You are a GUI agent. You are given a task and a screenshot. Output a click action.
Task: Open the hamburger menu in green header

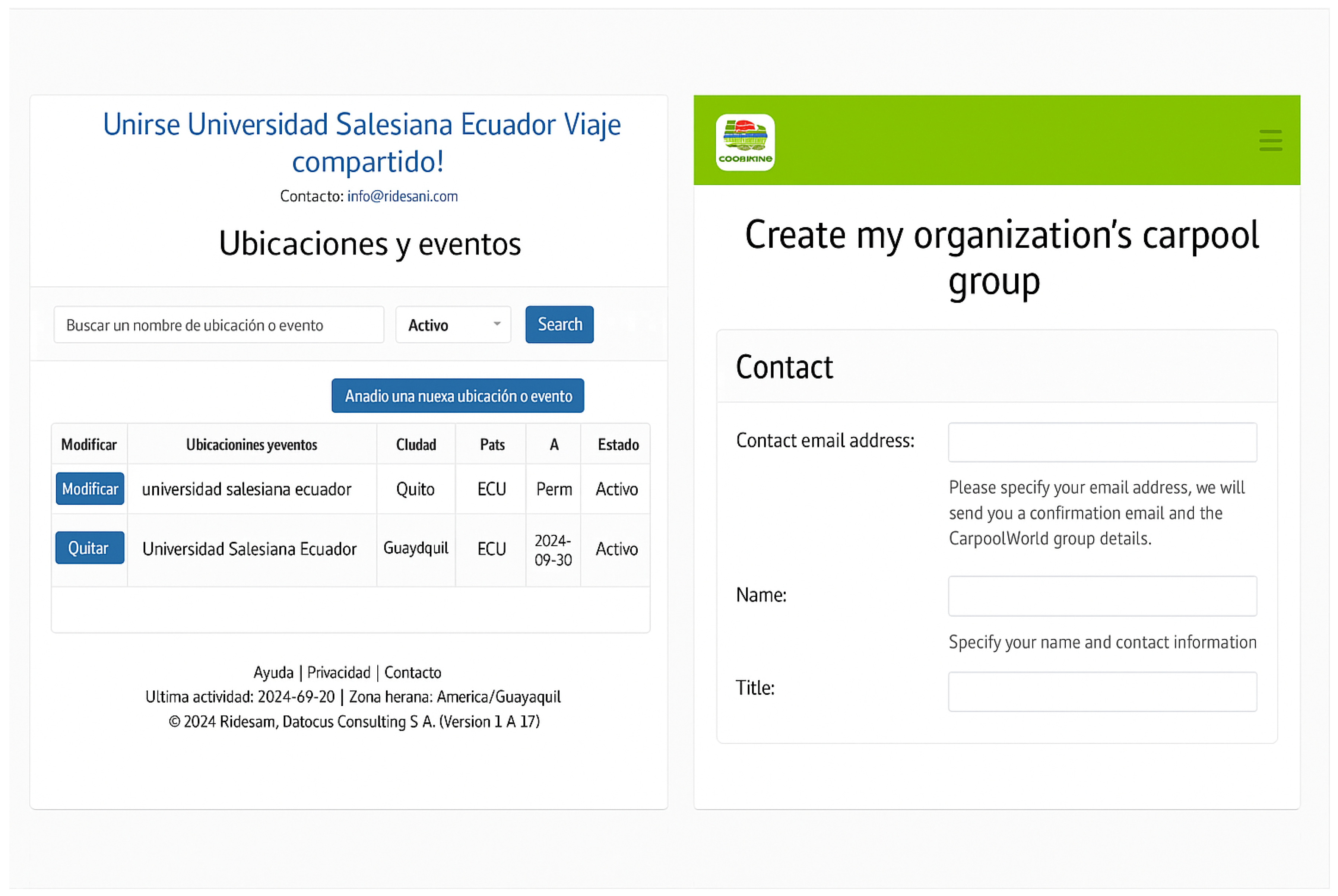pos(1270,140)
